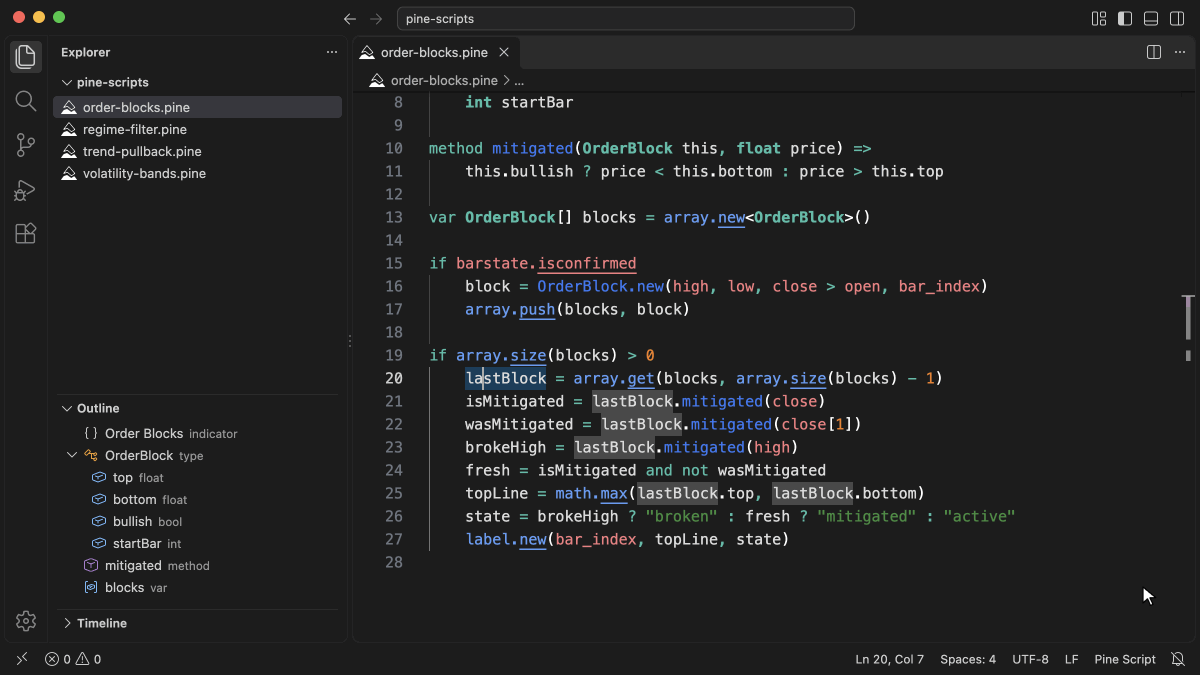
Task: Click the notifications bell icon
Action: tap(1178, 659)
